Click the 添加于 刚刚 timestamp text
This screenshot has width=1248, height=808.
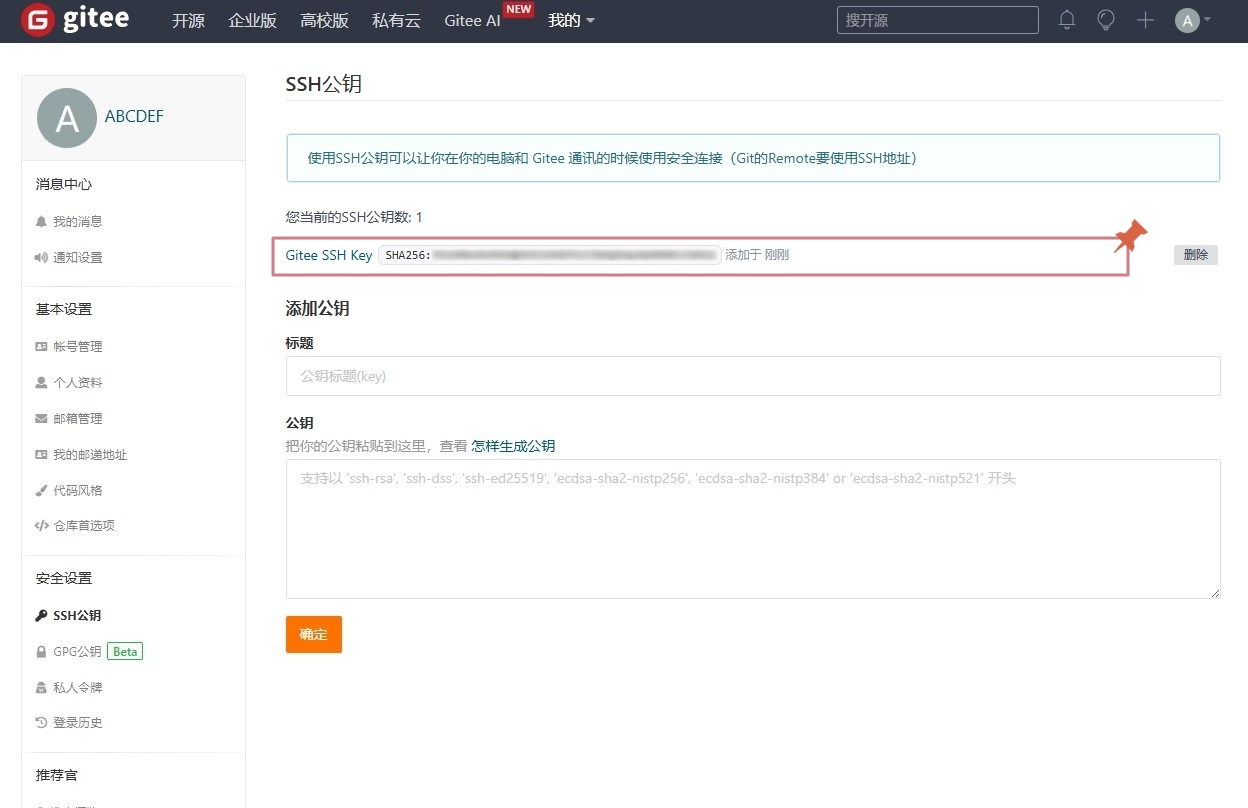click(x=757, y=255)
